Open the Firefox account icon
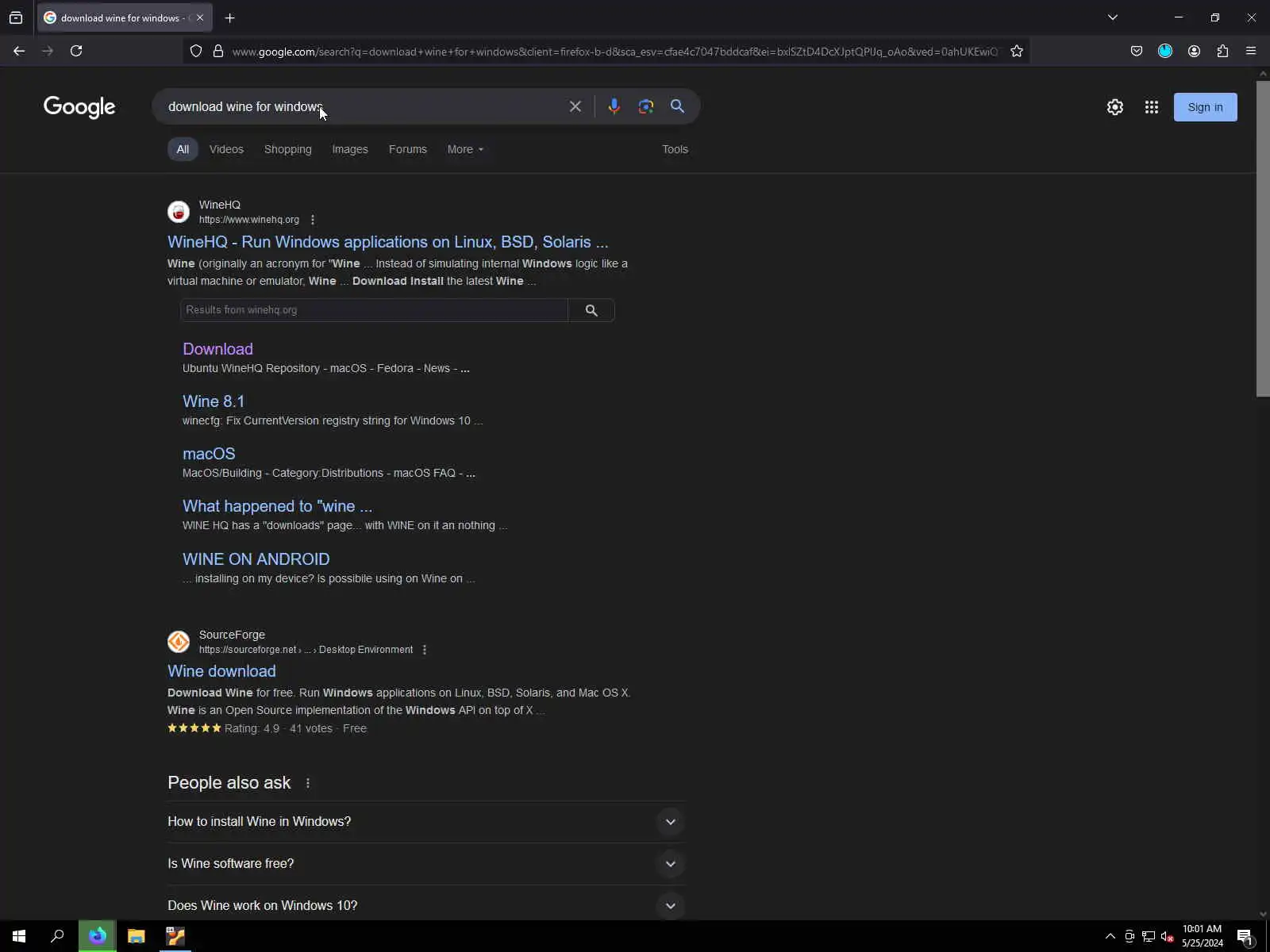Screen dimensions: 1270x952 1194,51
